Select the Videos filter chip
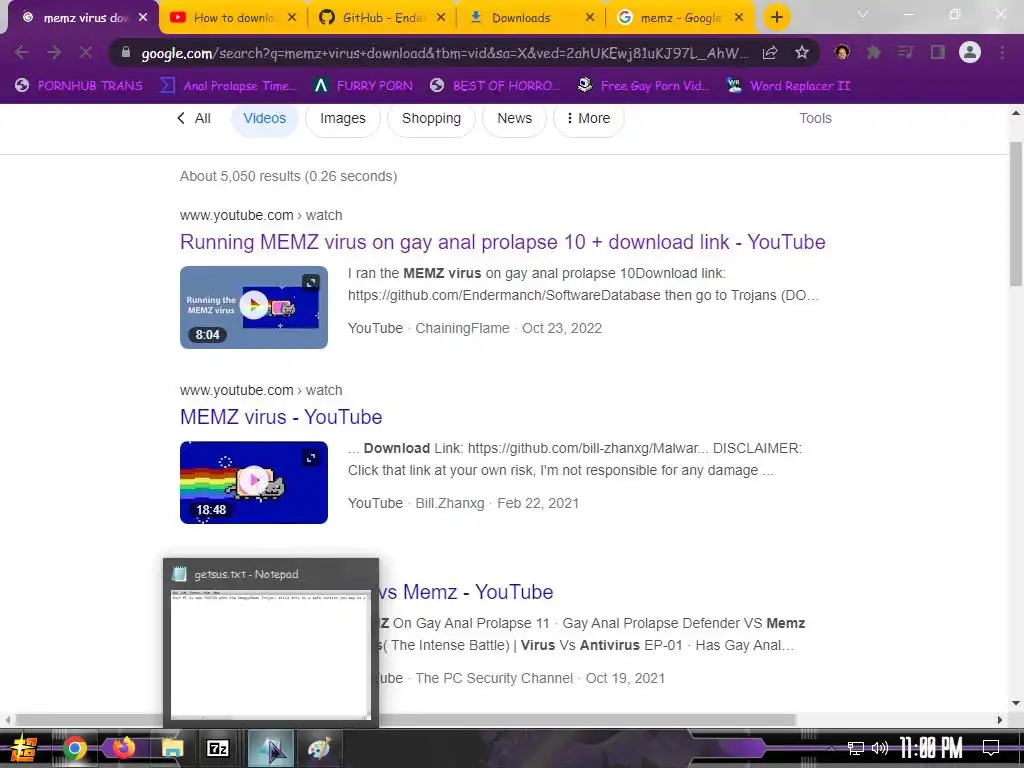The image size is (1024, 768). pos(264,118)
